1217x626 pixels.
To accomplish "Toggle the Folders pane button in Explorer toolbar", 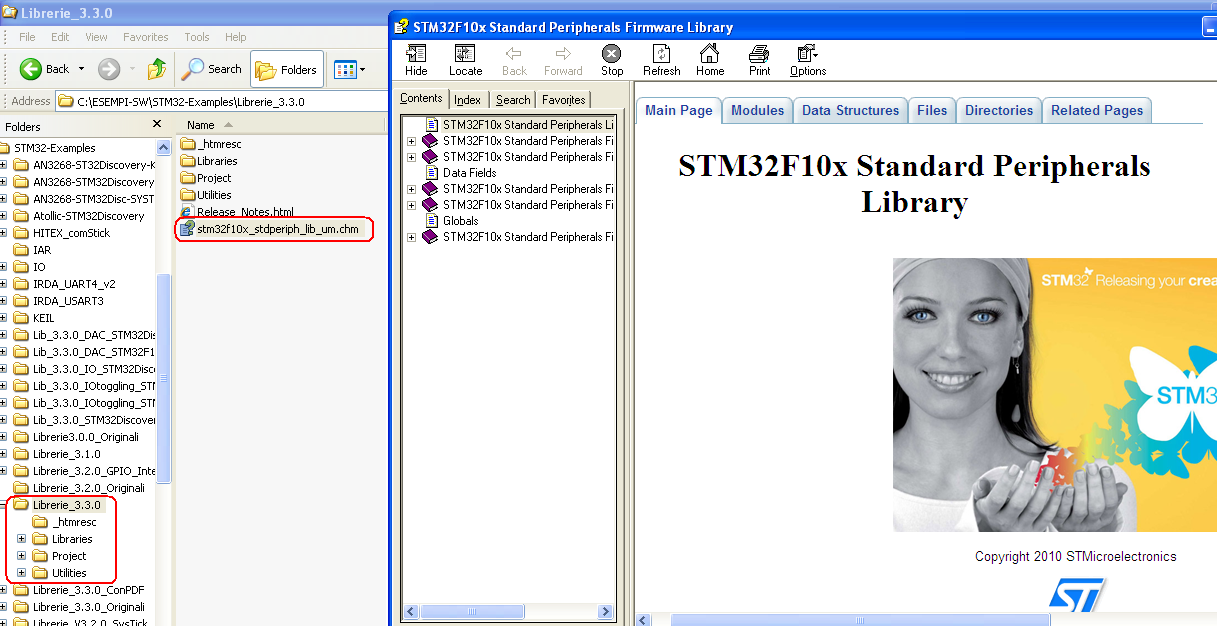I will (x=287, y=69).
